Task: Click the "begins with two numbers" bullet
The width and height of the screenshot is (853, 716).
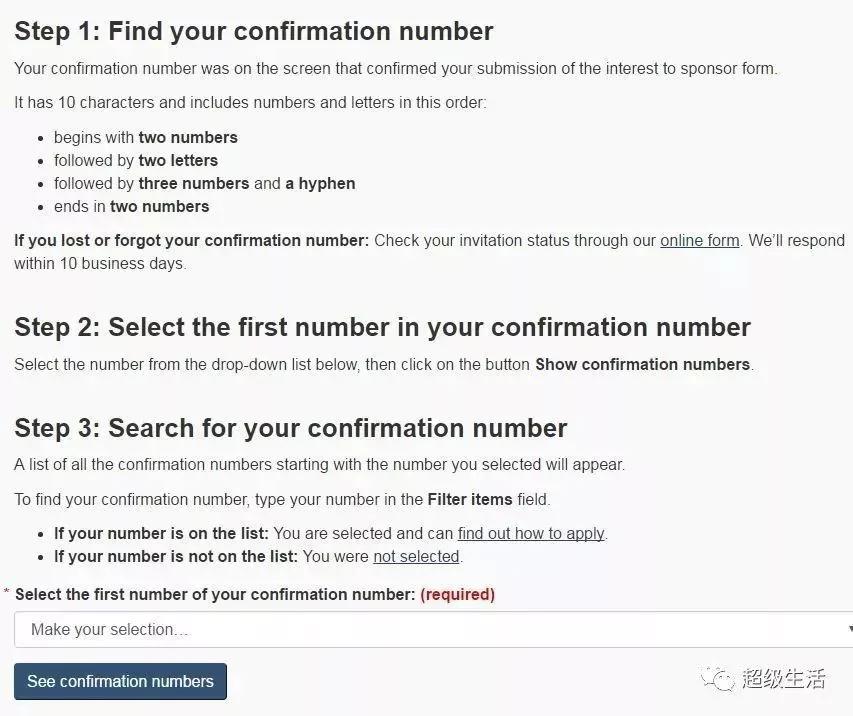Action: click(146, 138)
